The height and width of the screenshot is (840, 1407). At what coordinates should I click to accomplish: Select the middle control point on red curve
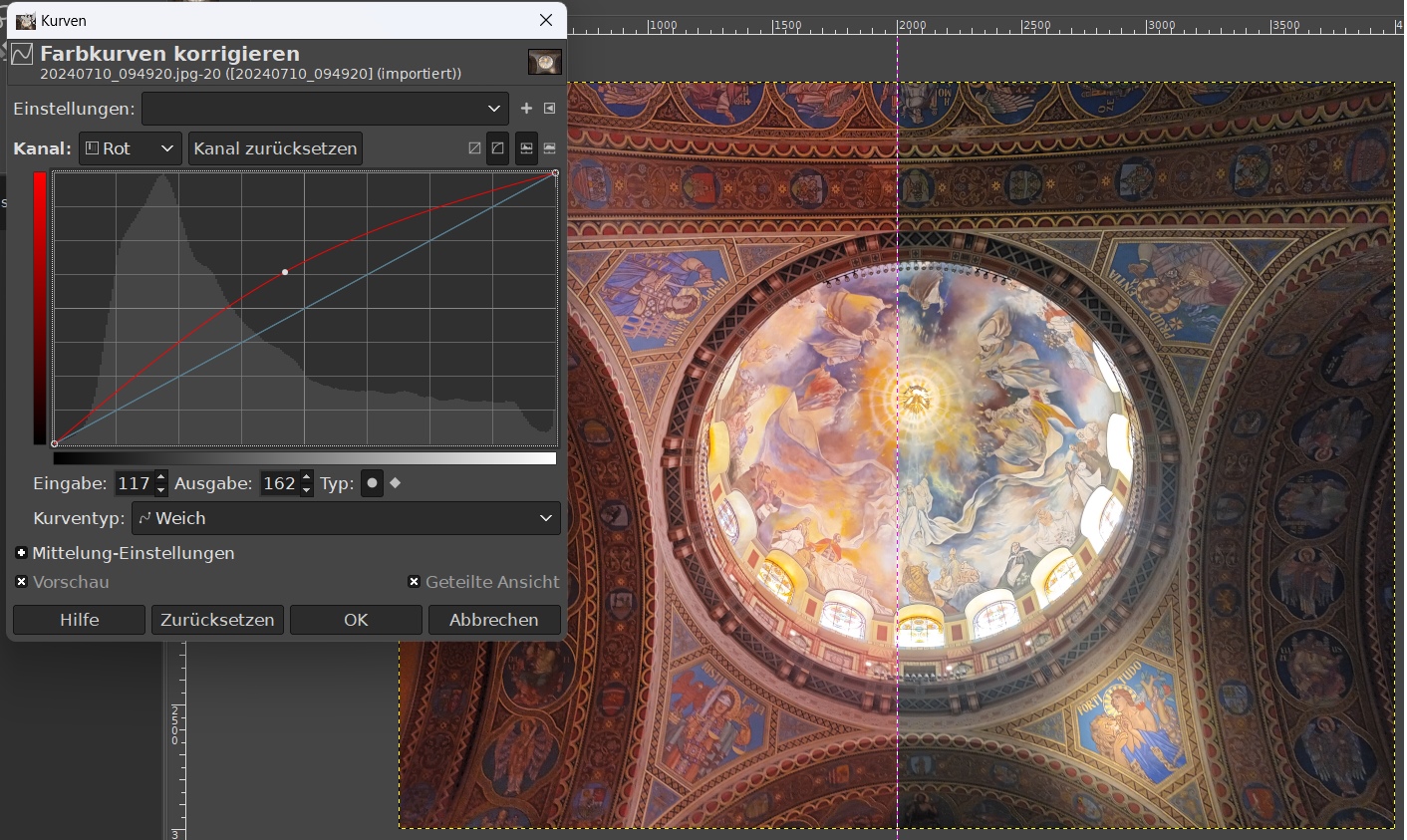tap(285, 272)
